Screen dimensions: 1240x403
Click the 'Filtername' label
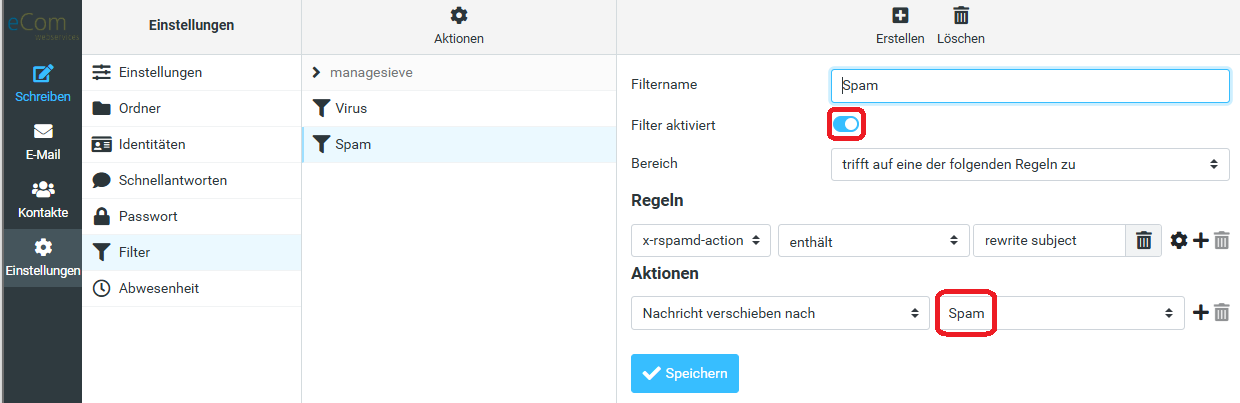click(664, 85)
